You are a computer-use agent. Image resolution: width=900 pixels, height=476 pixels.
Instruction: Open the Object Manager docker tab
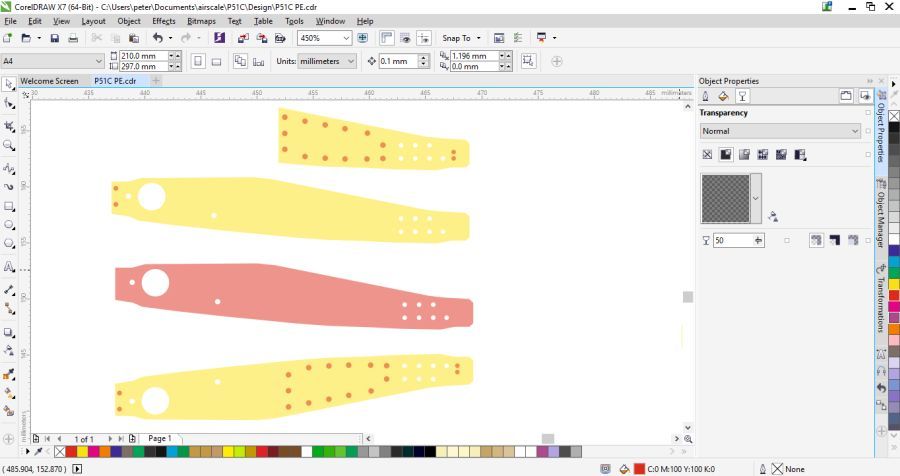click(881, 213)
